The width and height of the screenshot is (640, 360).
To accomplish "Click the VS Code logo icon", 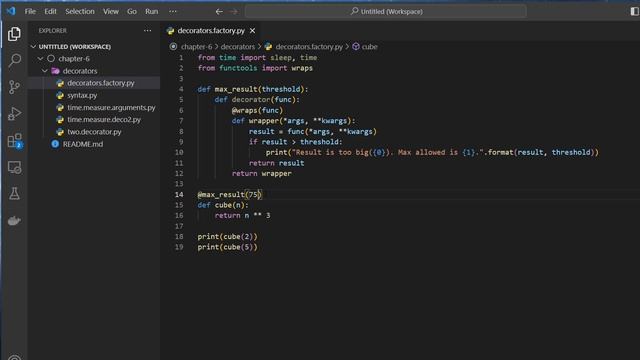I will coord(11,11).
